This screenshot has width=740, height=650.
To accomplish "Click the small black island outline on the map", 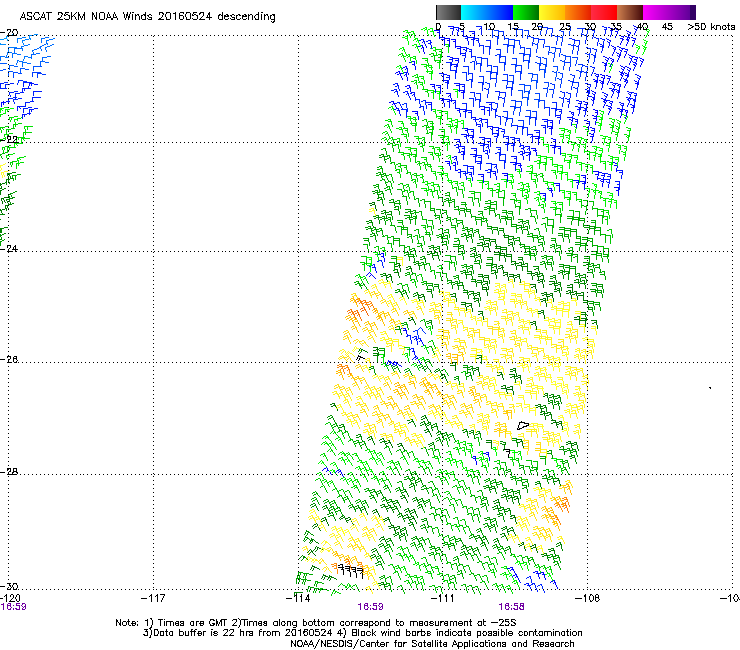I will tap(522, 425).
